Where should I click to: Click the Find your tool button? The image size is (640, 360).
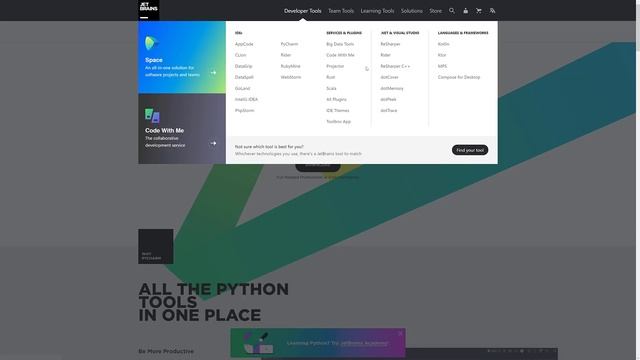(470, 150)
